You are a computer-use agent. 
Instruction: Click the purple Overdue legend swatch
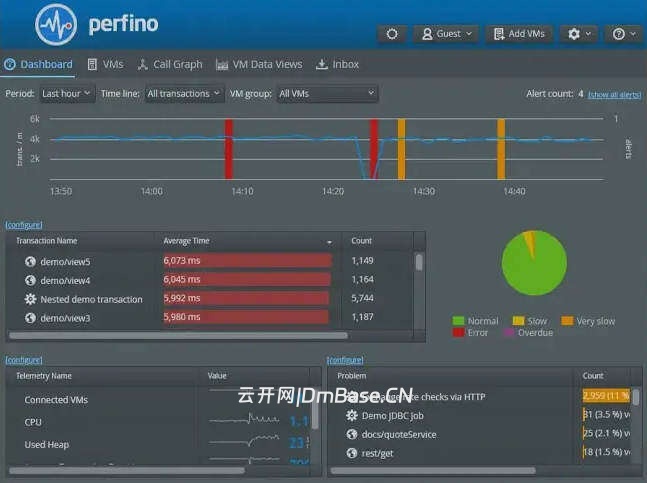(510, 332)
